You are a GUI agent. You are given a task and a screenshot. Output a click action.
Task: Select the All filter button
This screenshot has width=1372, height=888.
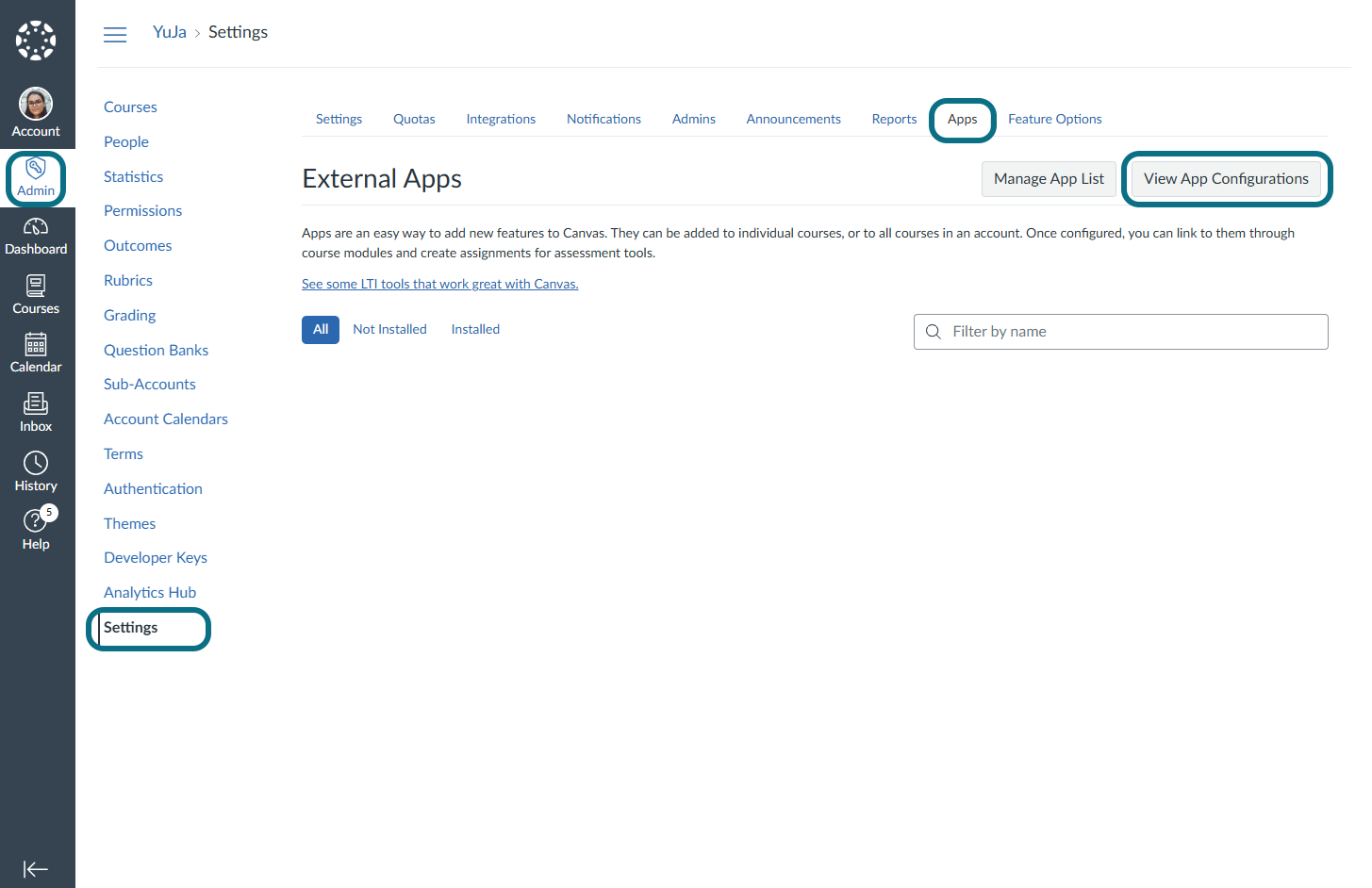[321, 330]
